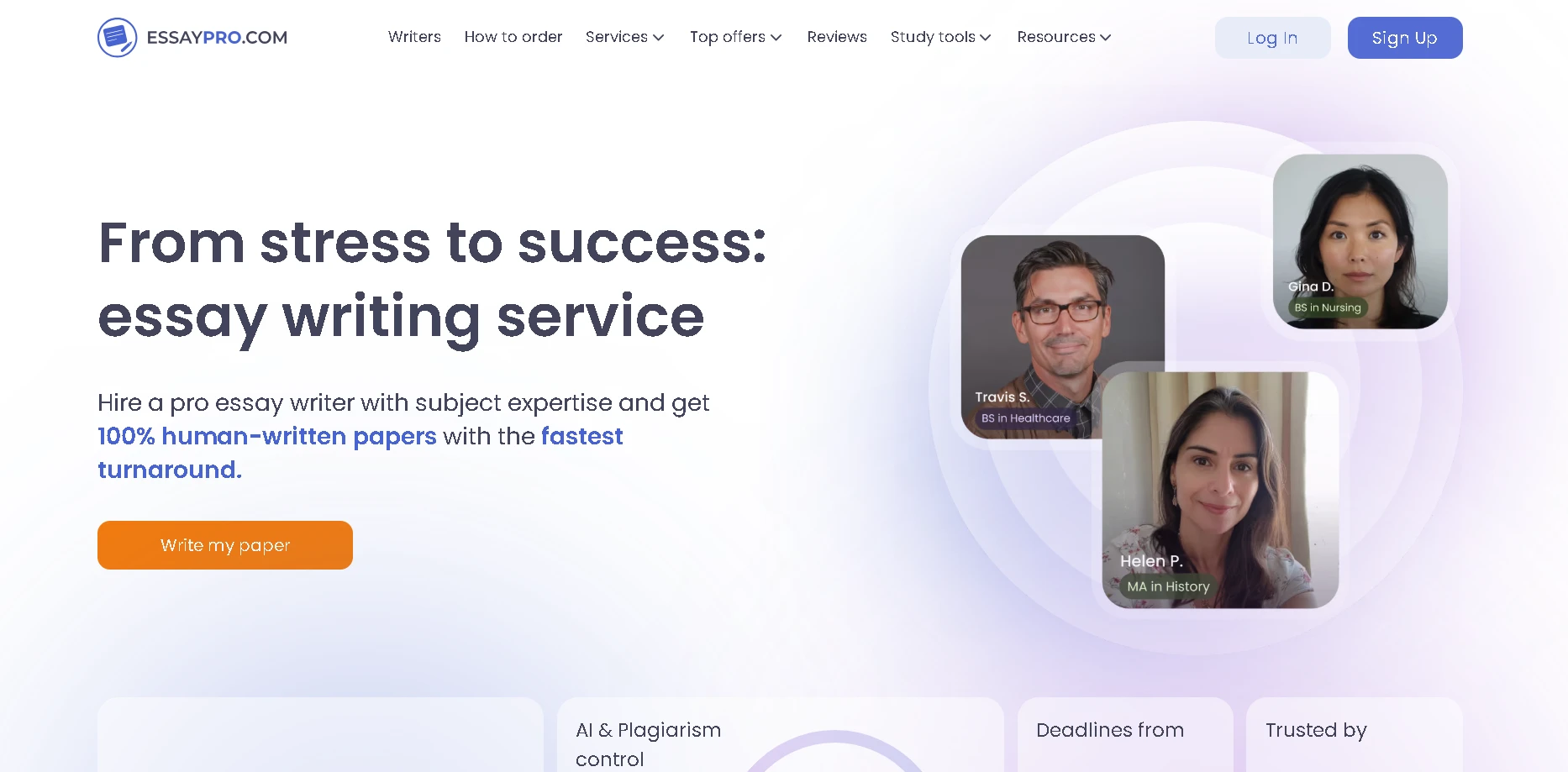Open the Resources dropdown chevron
The height and width of the screenshot is (772, 1568).
coord(1106,38)
